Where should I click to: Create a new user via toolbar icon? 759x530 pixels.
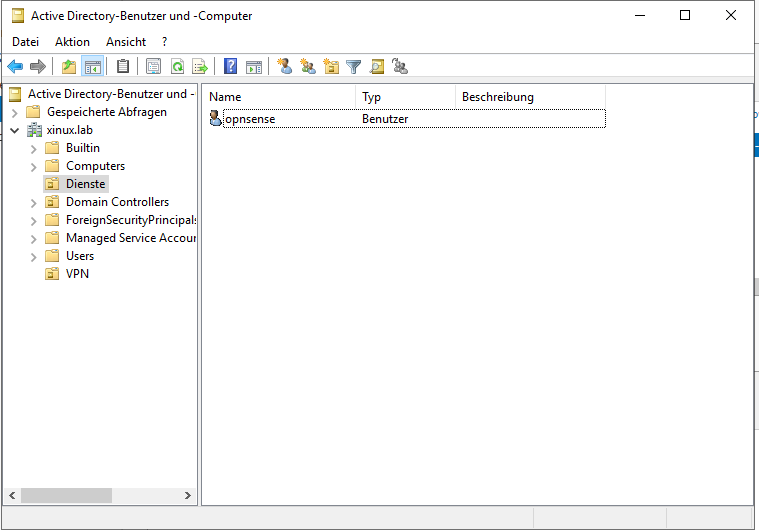pos(285,67)
